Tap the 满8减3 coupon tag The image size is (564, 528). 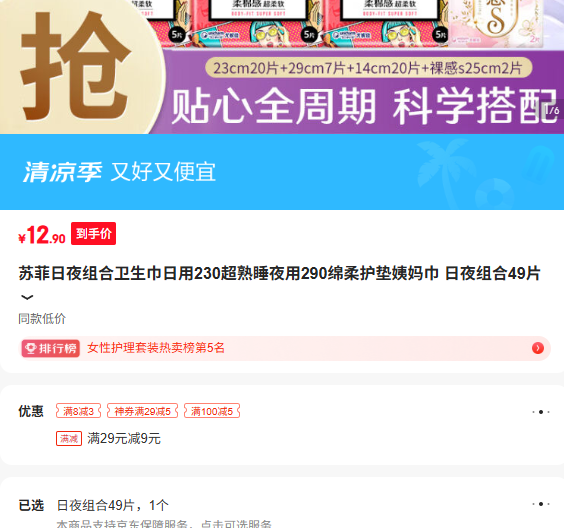pos(78,411)
